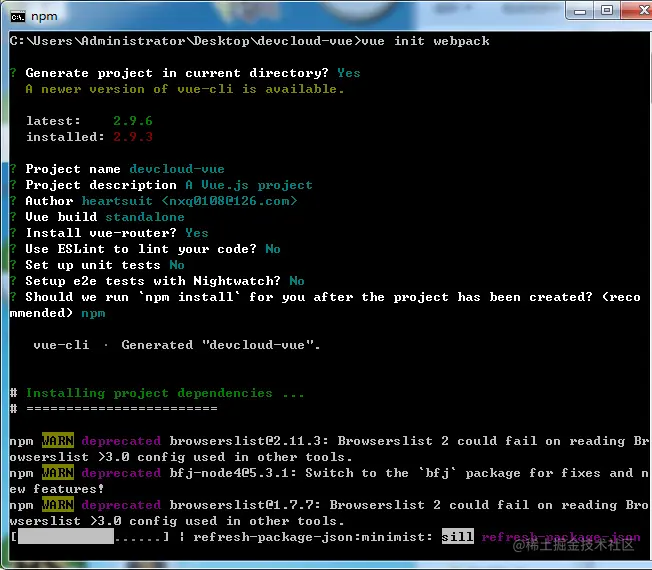Click 'refresh-package-json:minimist:' status text

[313, 537]
